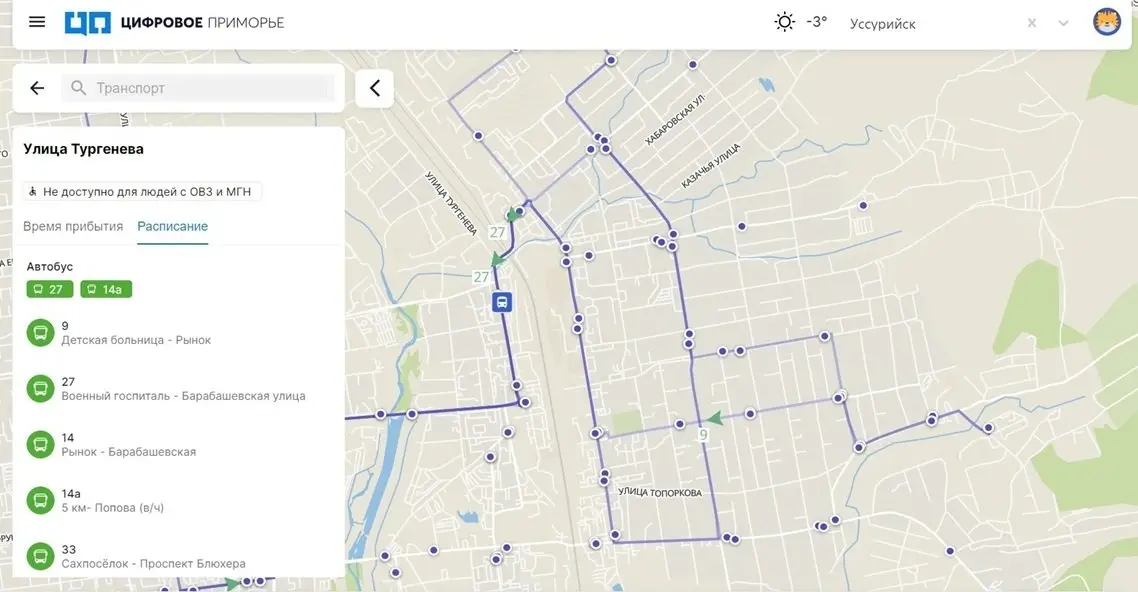Screen dimensions: 1138x592
Task: Click the back arrow beside search
Action: [37, 88]
